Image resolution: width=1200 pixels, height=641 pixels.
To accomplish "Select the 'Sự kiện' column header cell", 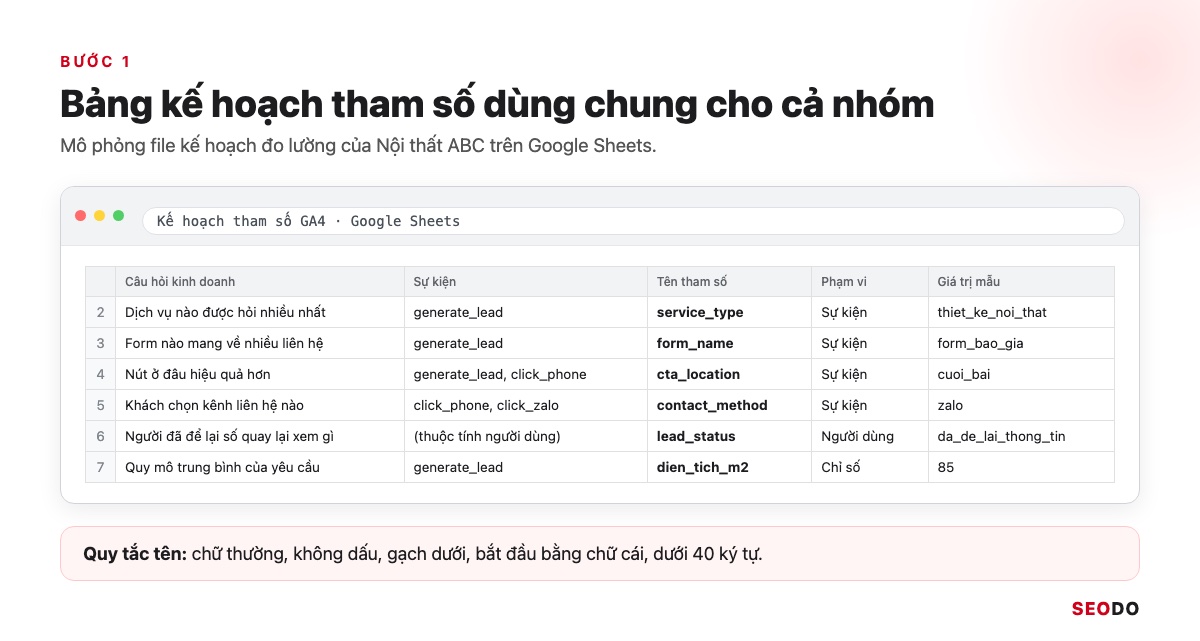I will click(x=526, y=282).
